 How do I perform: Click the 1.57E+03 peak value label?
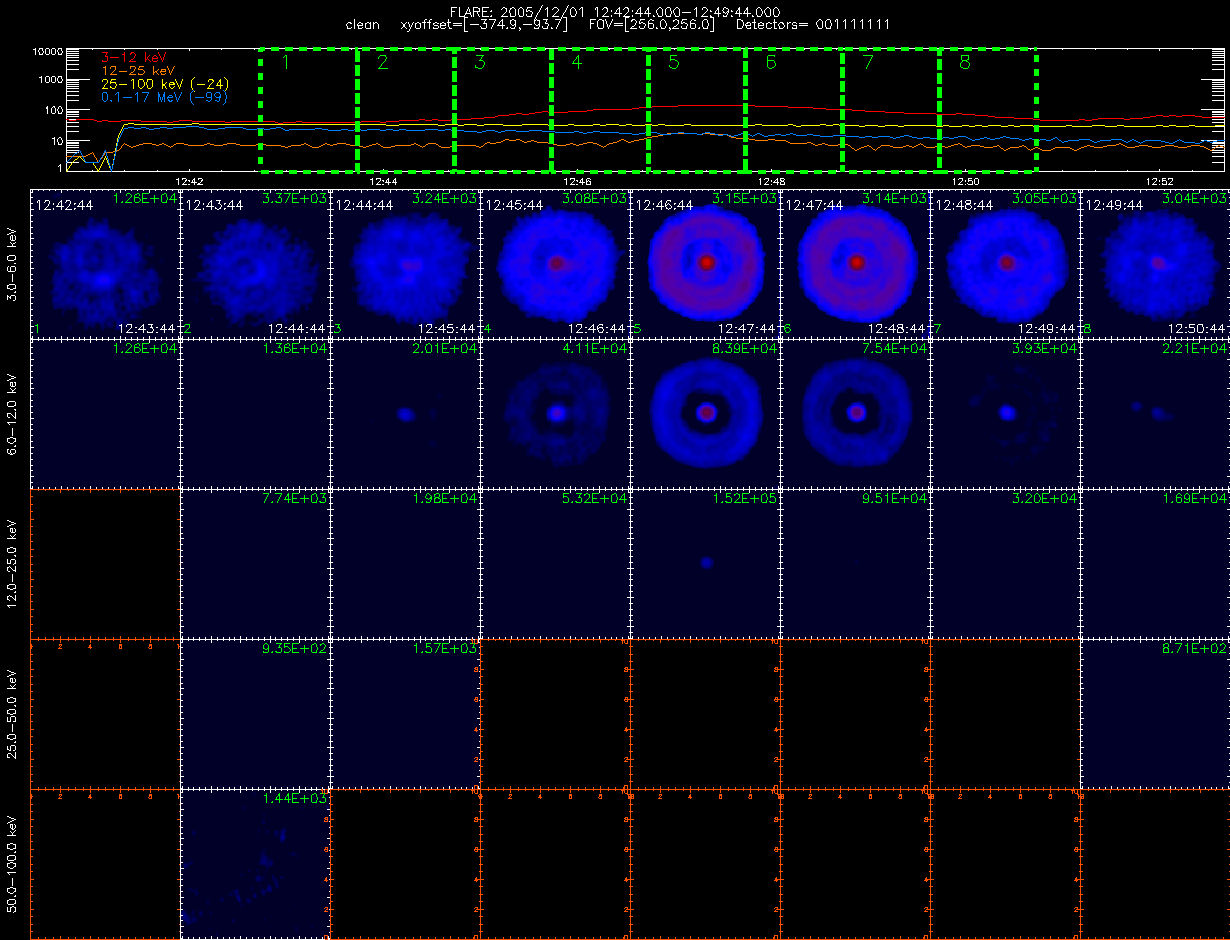coord(444,649)
